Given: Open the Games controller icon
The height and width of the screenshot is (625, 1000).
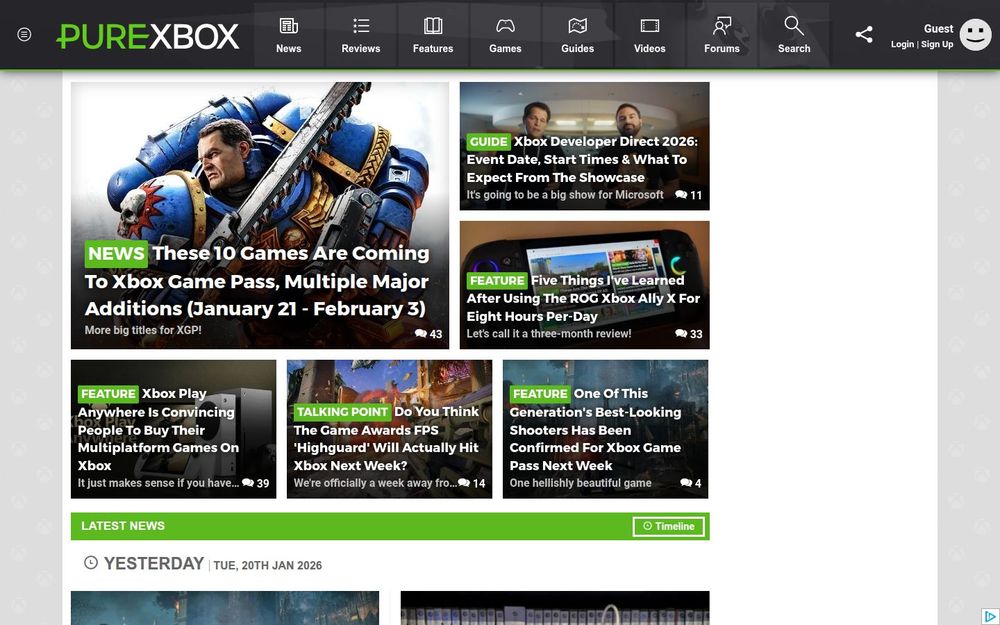Looking at the screenshot, I should click(x=505, y=26).
